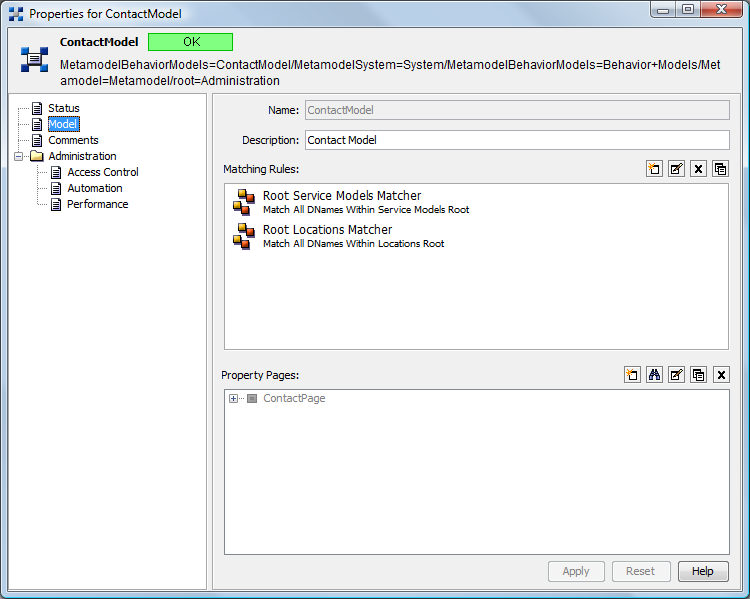Screen dimensions: 750x599
Task: Click the find property page binoculars icon
Action: point(654,375)
